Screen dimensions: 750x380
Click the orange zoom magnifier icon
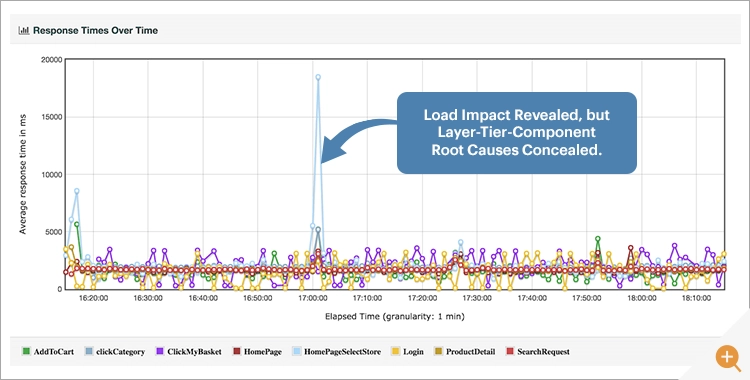click(x=728, y=358)
